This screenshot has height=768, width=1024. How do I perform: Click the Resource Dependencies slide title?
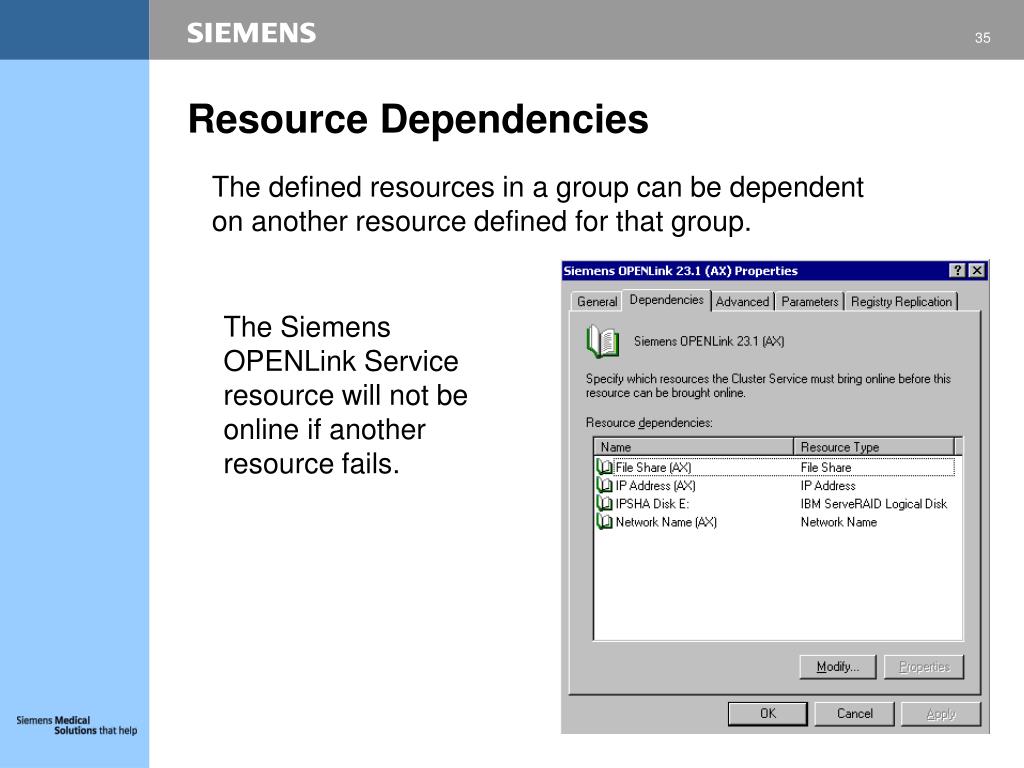418,119
